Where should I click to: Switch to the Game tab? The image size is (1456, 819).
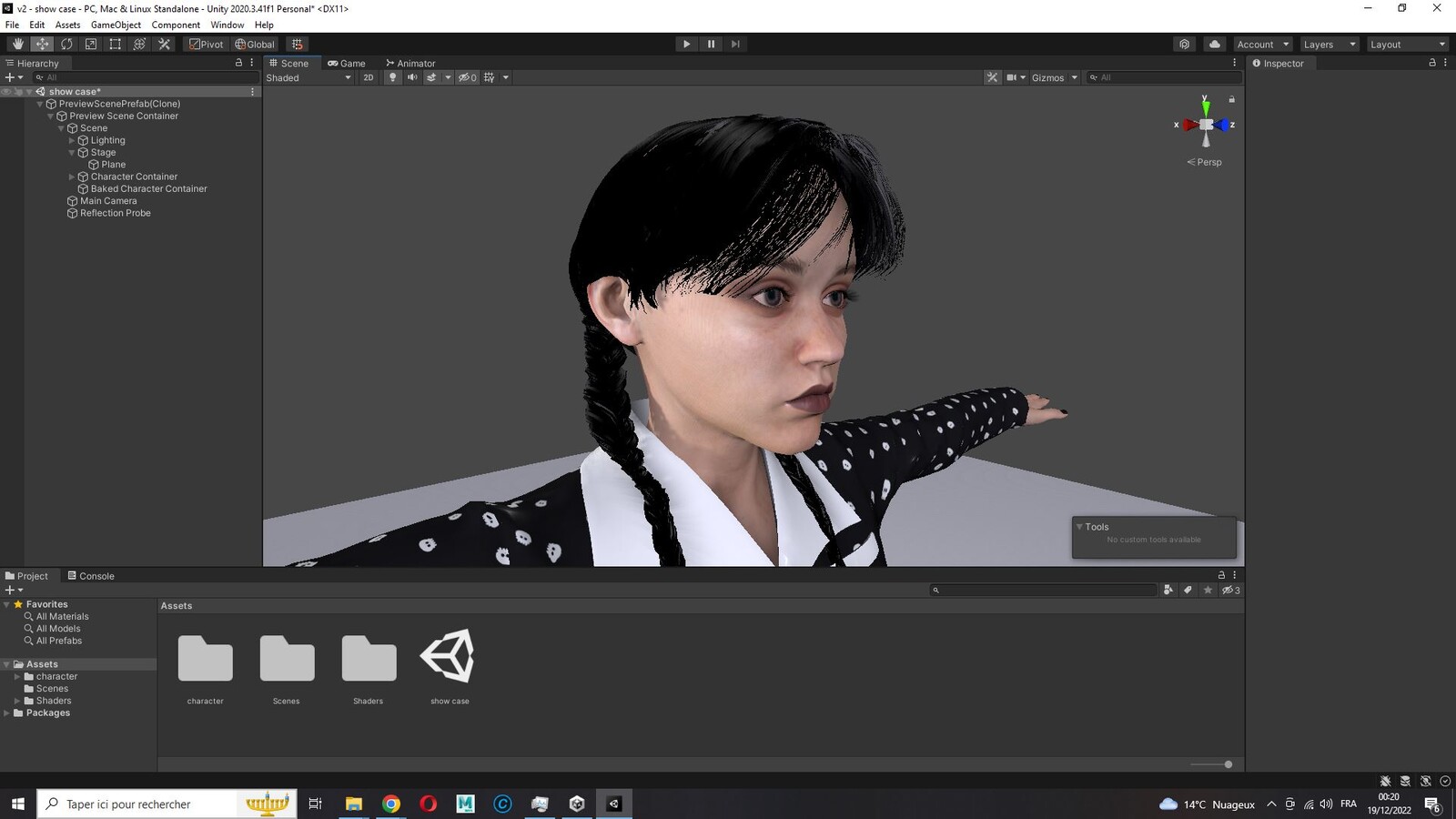coord(347,63)
